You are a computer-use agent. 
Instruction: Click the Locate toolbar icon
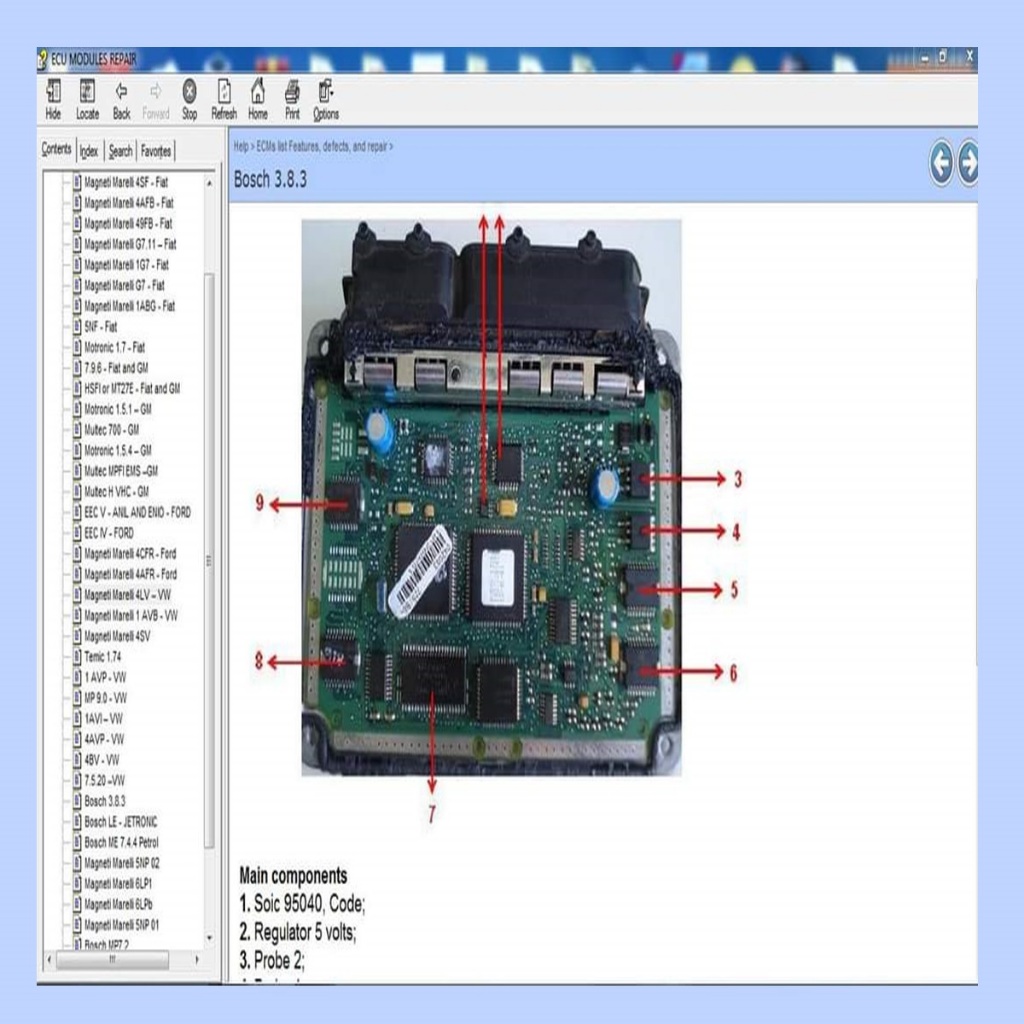(x=87, y=100)
